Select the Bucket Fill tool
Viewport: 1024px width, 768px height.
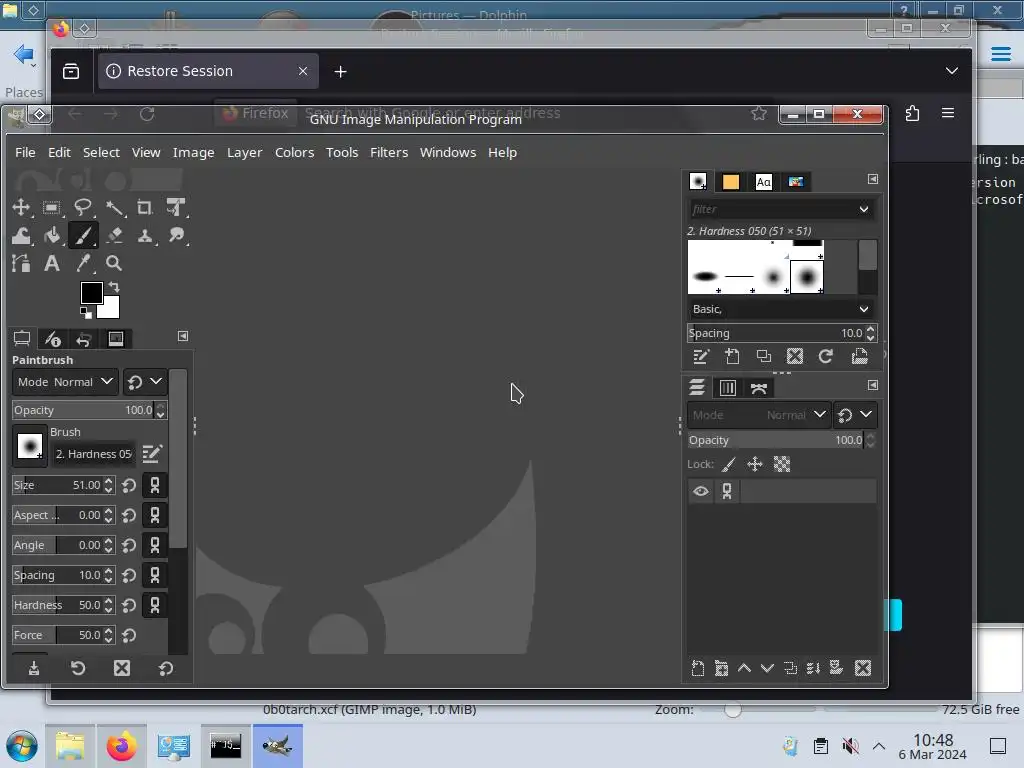[52, 235]
